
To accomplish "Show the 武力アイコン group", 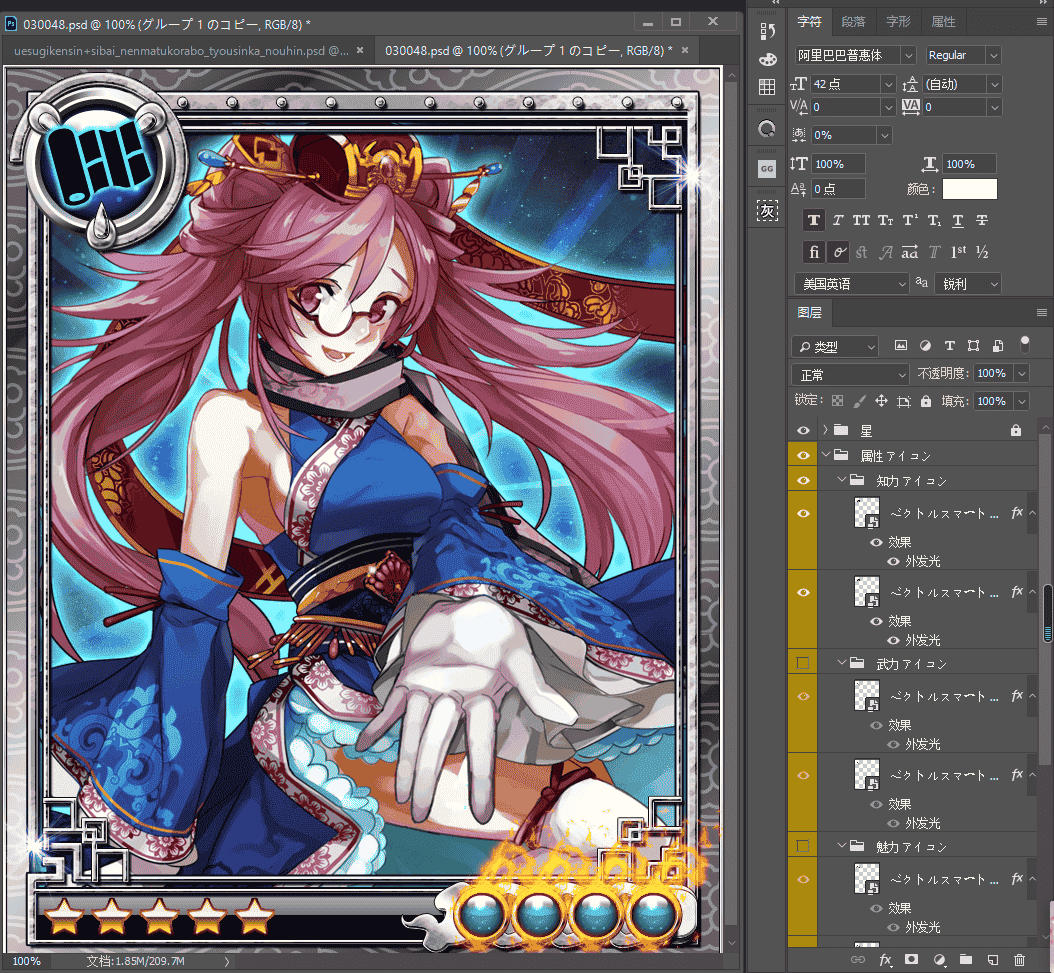I will pyautogui.click(x=803, y=664).
